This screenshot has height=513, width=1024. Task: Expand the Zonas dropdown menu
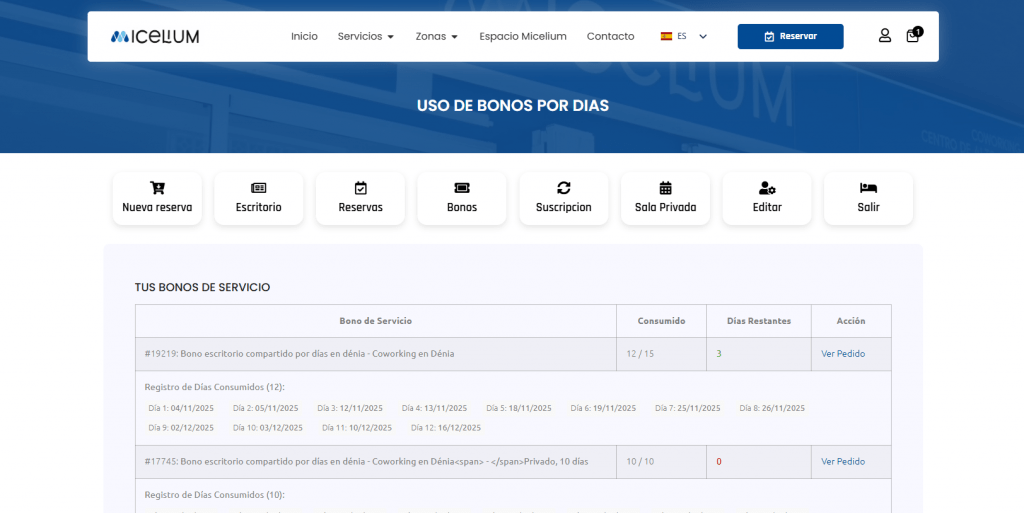tap(436, 37)
